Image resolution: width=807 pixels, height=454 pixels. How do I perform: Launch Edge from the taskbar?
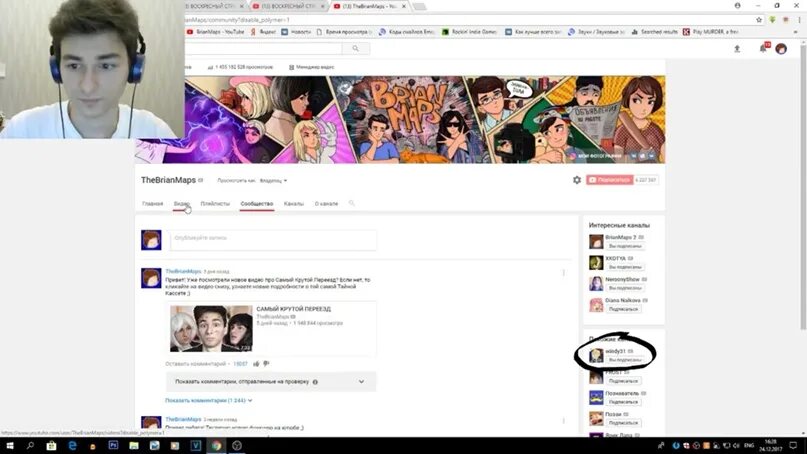click(72, 446)
